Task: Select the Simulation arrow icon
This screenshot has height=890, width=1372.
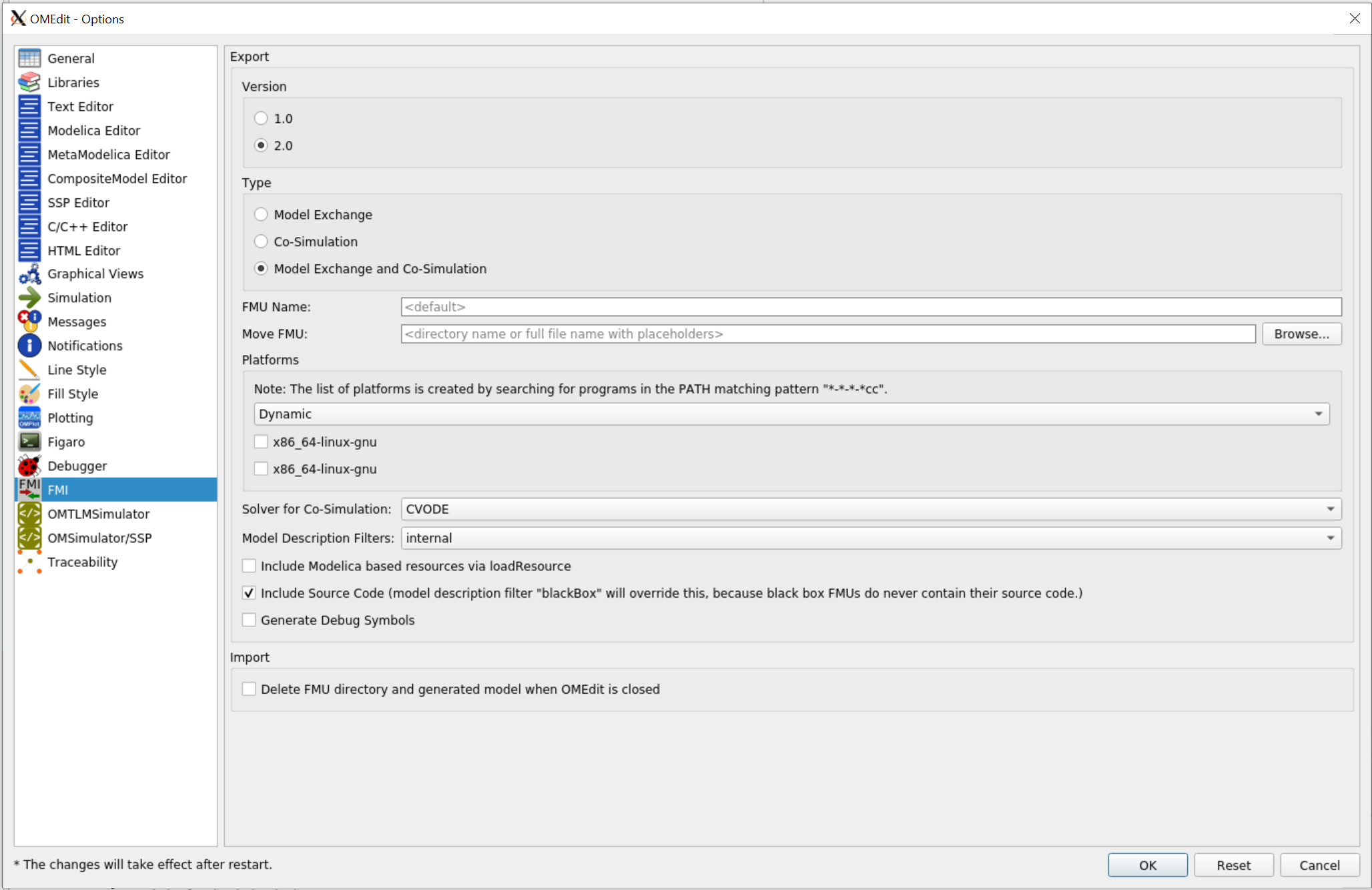Action: [29, 298]
